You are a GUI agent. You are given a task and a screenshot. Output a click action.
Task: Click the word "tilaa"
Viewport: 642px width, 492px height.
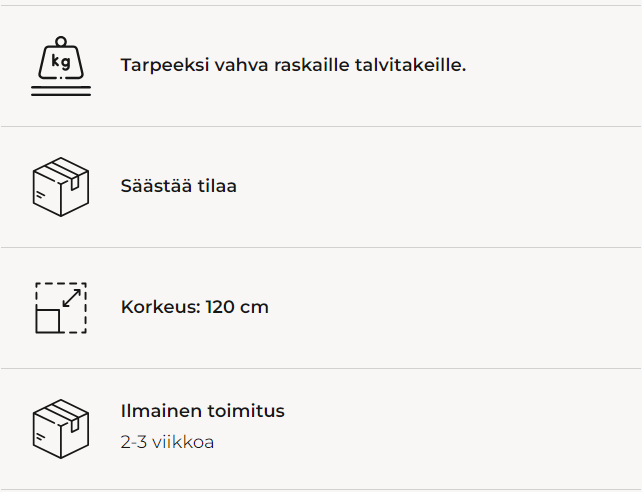(216, 186)
